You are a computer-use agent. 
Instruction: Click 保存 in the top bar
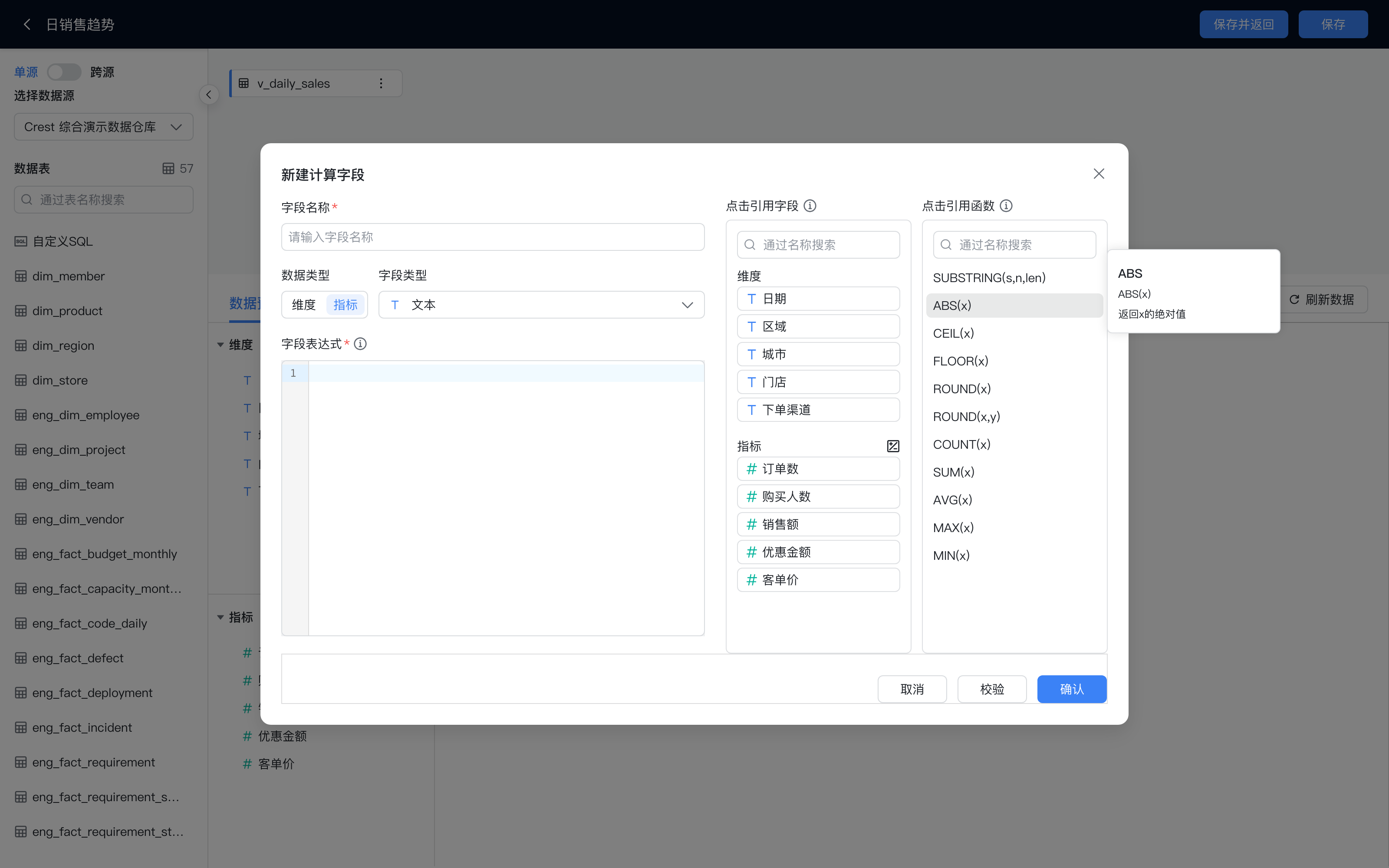pyautogui.click(x=1333, y=24)
